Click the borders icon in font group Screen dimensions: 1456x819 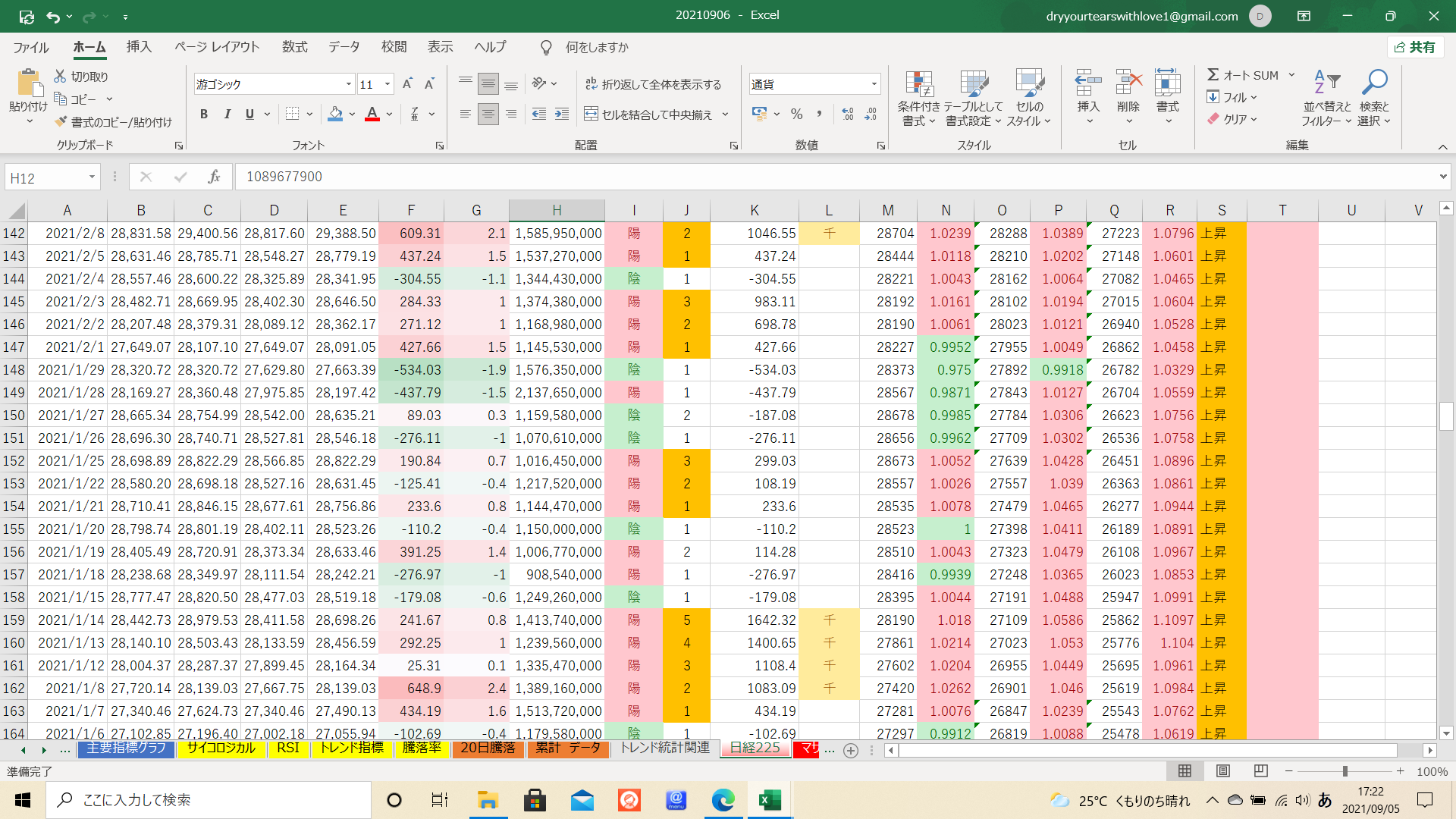[x=293, y=115]
